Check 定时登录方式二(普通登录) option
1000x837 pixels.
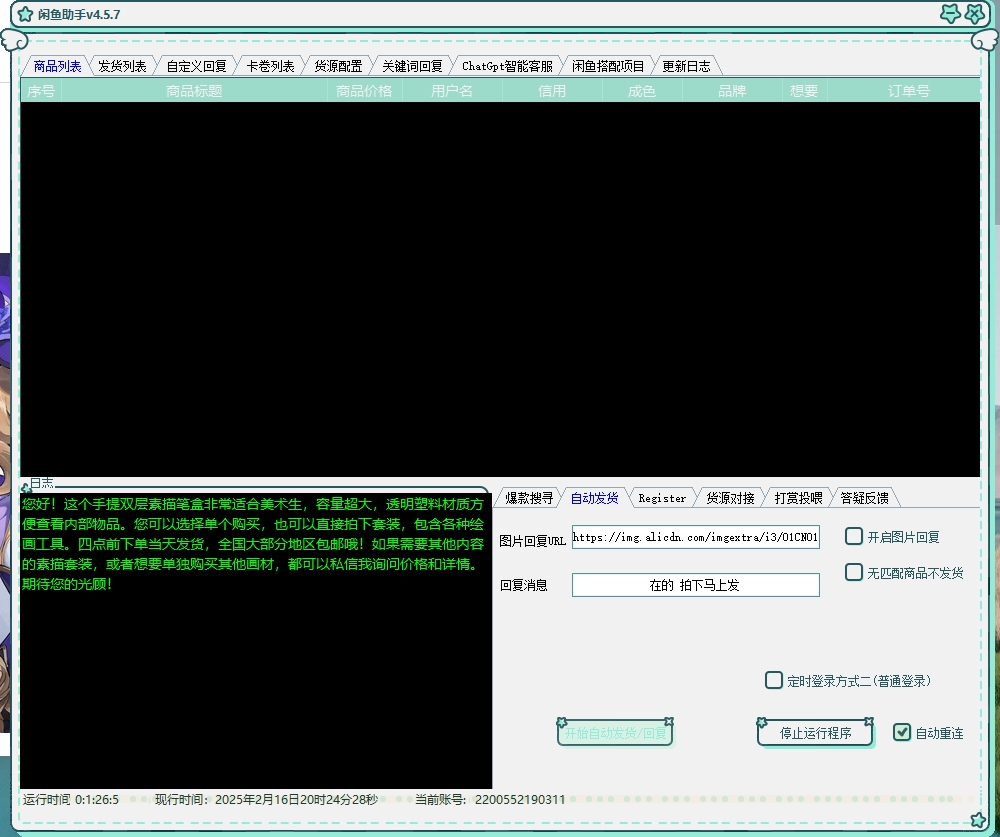click(774, 680)
